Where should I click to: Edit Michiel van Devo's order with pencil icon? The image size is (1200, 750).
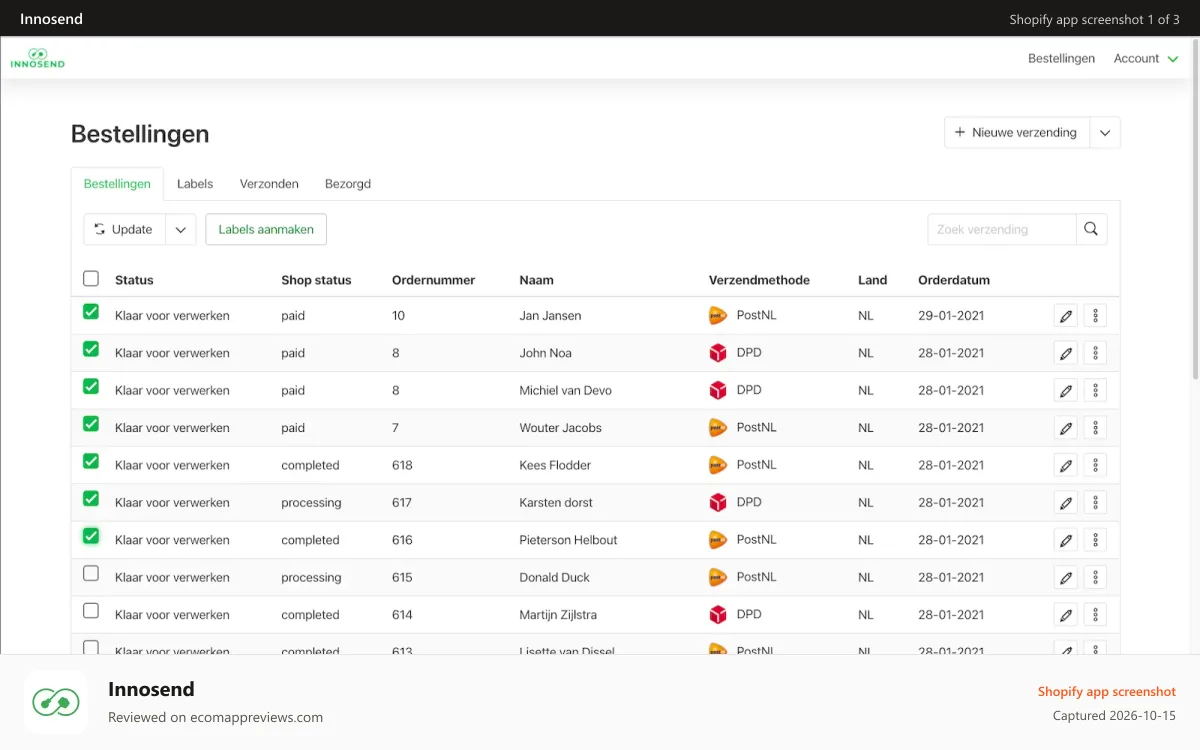[1066, 390]
